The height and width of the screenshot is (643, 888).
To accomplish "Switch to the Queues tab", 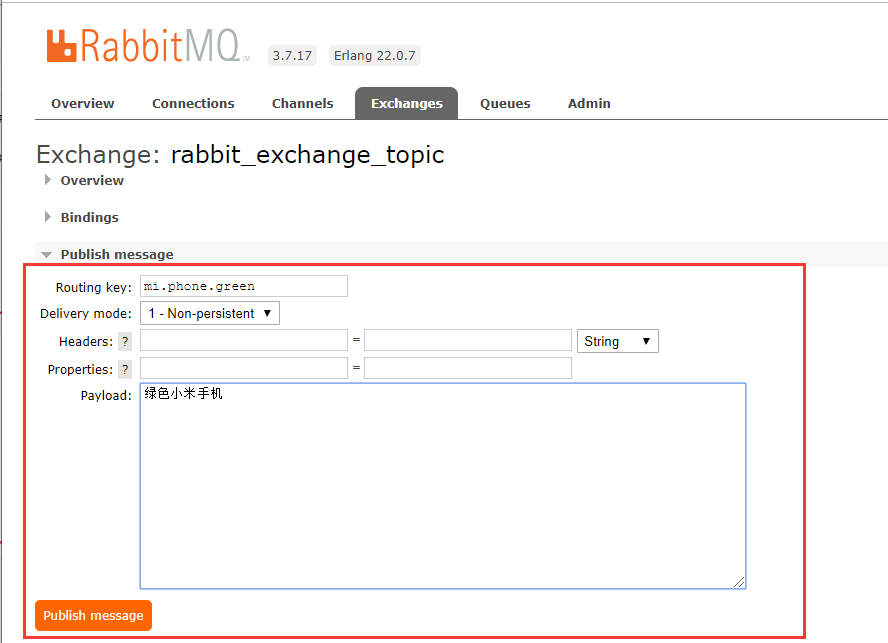I will 505,103.
